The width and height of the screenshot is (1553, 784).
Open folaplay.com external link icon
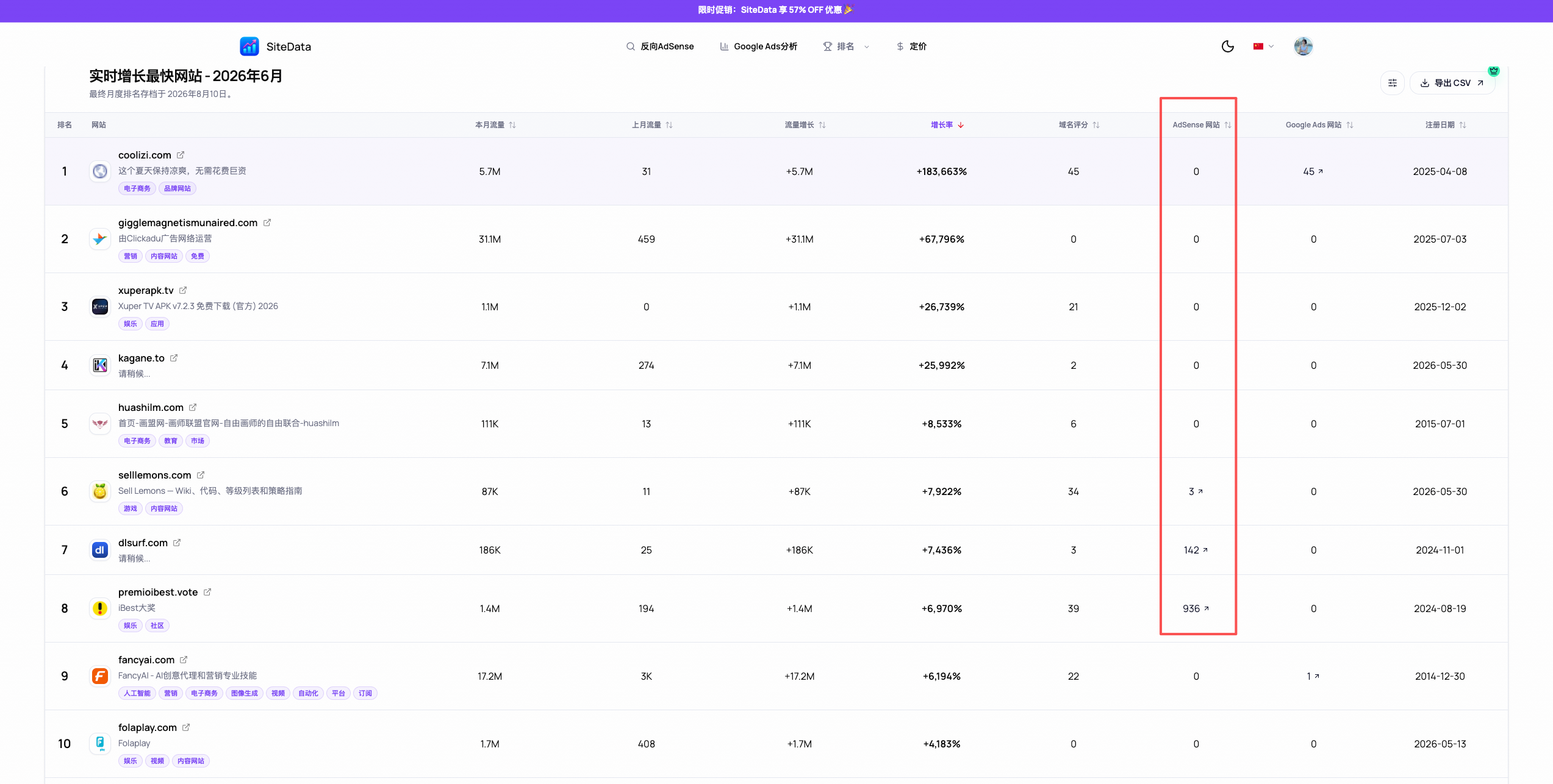(186, 727)
